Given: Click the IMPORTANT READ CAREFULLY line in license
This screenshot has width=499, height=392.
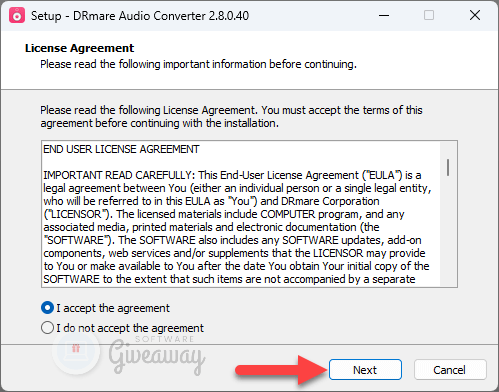Looking at the screenshot, I should 232,175.
